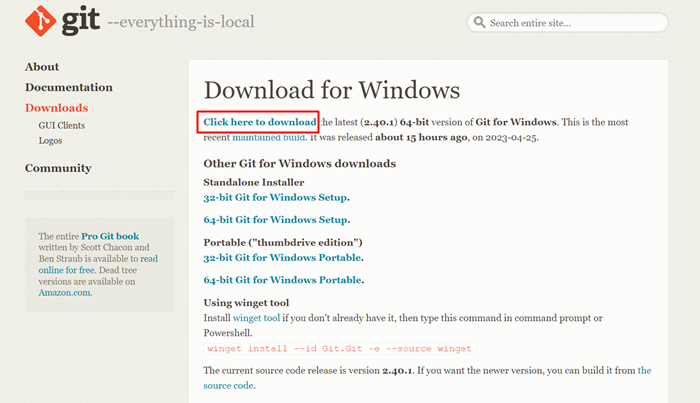Image resolution: width=700 pixels, height=403 pixels.
Task: Click the 'Click here to download' link
Action: click(x=260, y=122)
